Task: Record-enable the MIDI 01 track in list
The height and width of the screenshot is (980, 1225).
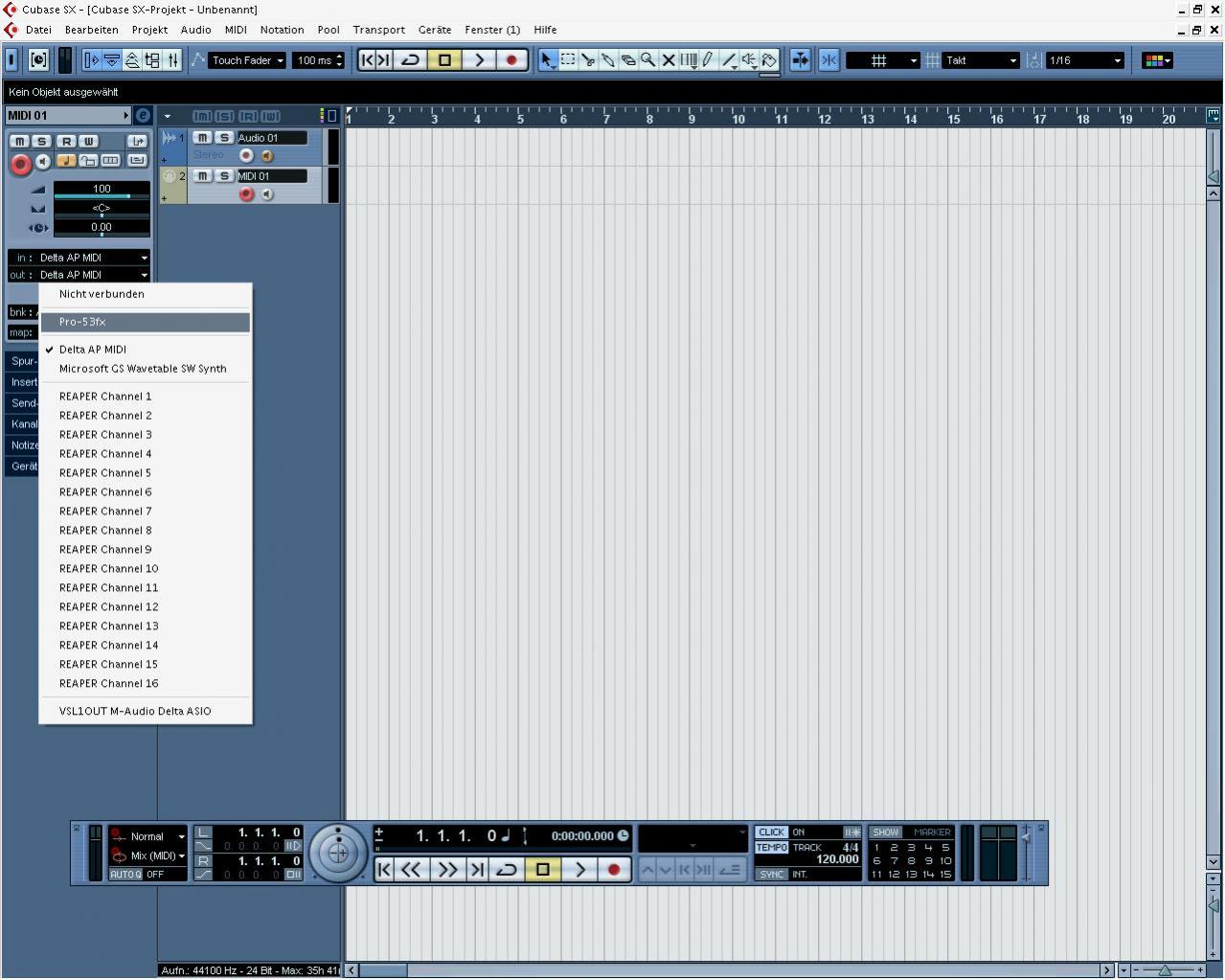Action: point(246,194)
